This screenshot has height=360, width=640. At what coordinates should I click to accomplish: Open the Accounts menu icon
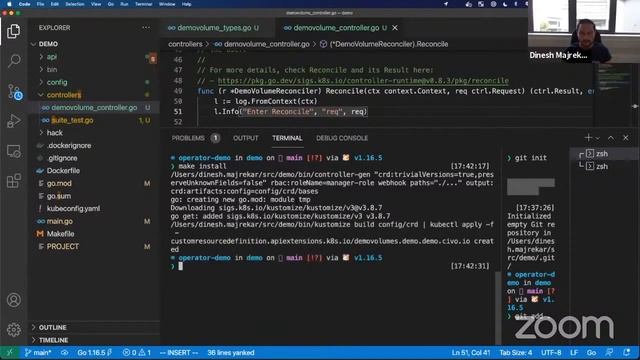(x=13, y=300)
